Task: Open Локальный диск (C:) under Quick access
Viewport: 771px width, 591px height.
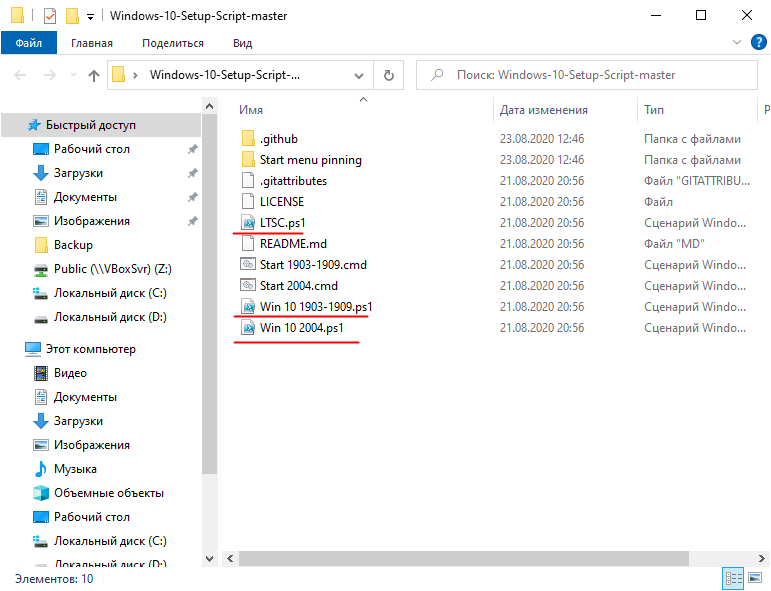Action: (110, 293)
